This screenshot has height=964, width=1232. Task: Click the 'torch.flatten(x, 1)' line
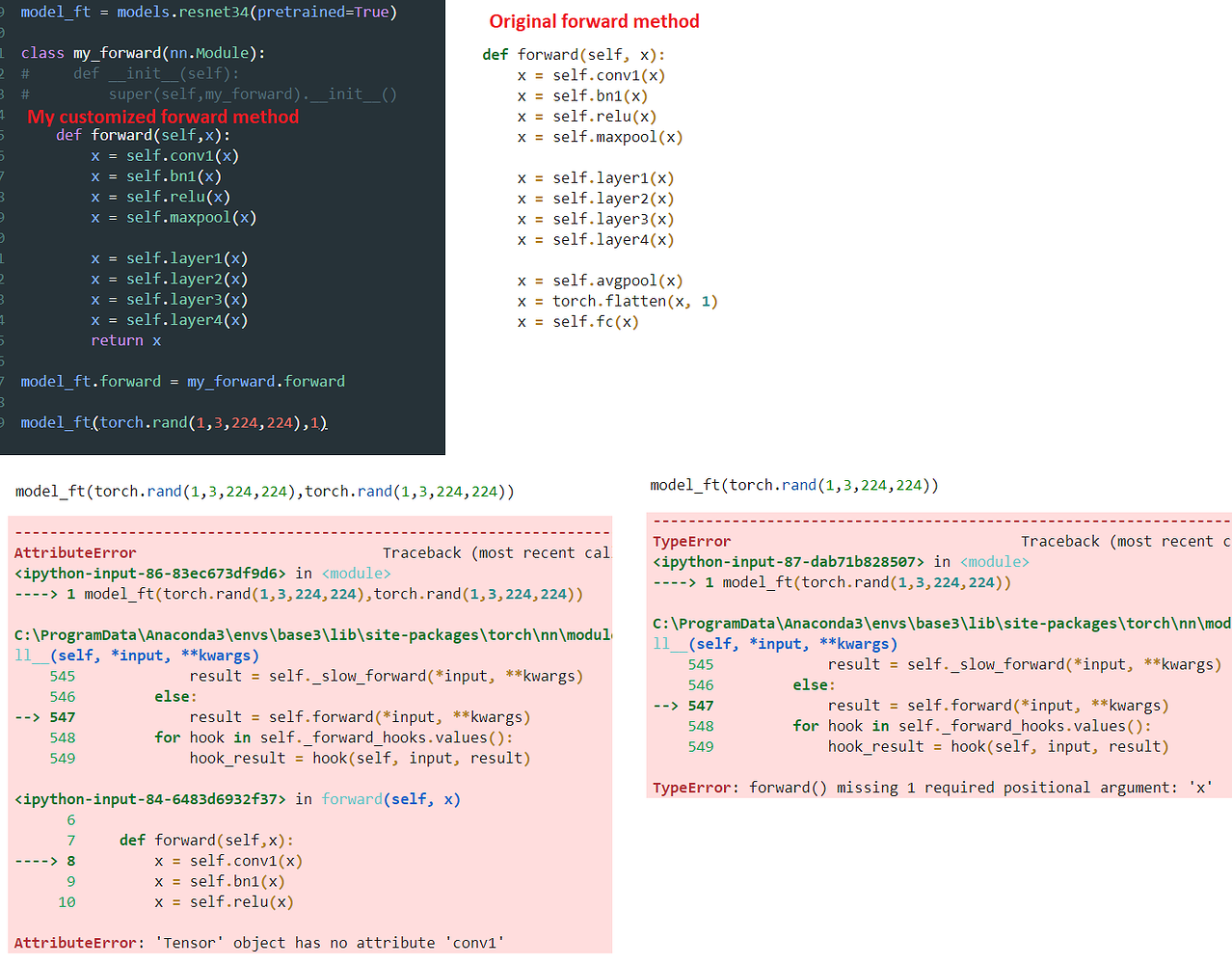click(x=617, y=302)
